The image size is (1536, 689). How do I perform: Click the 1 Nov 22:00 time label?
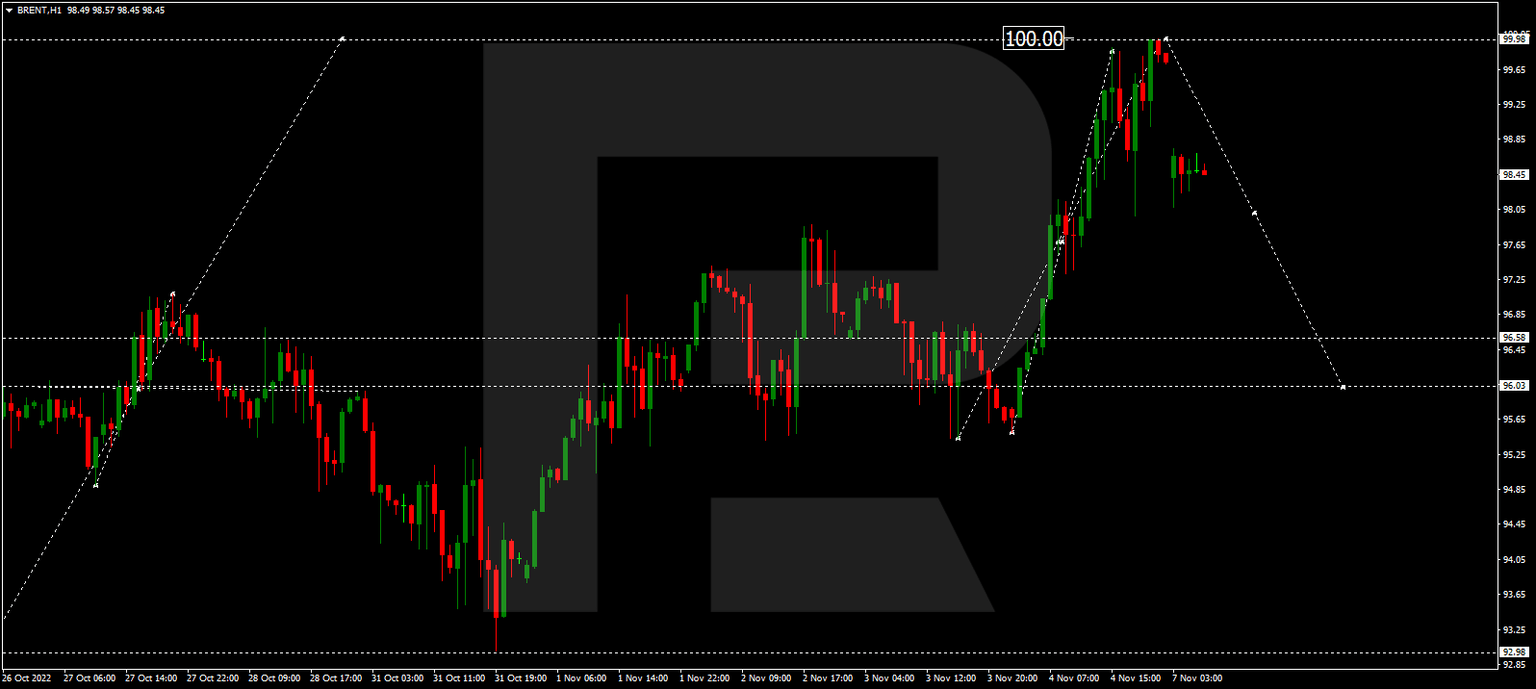coord(705,678)
